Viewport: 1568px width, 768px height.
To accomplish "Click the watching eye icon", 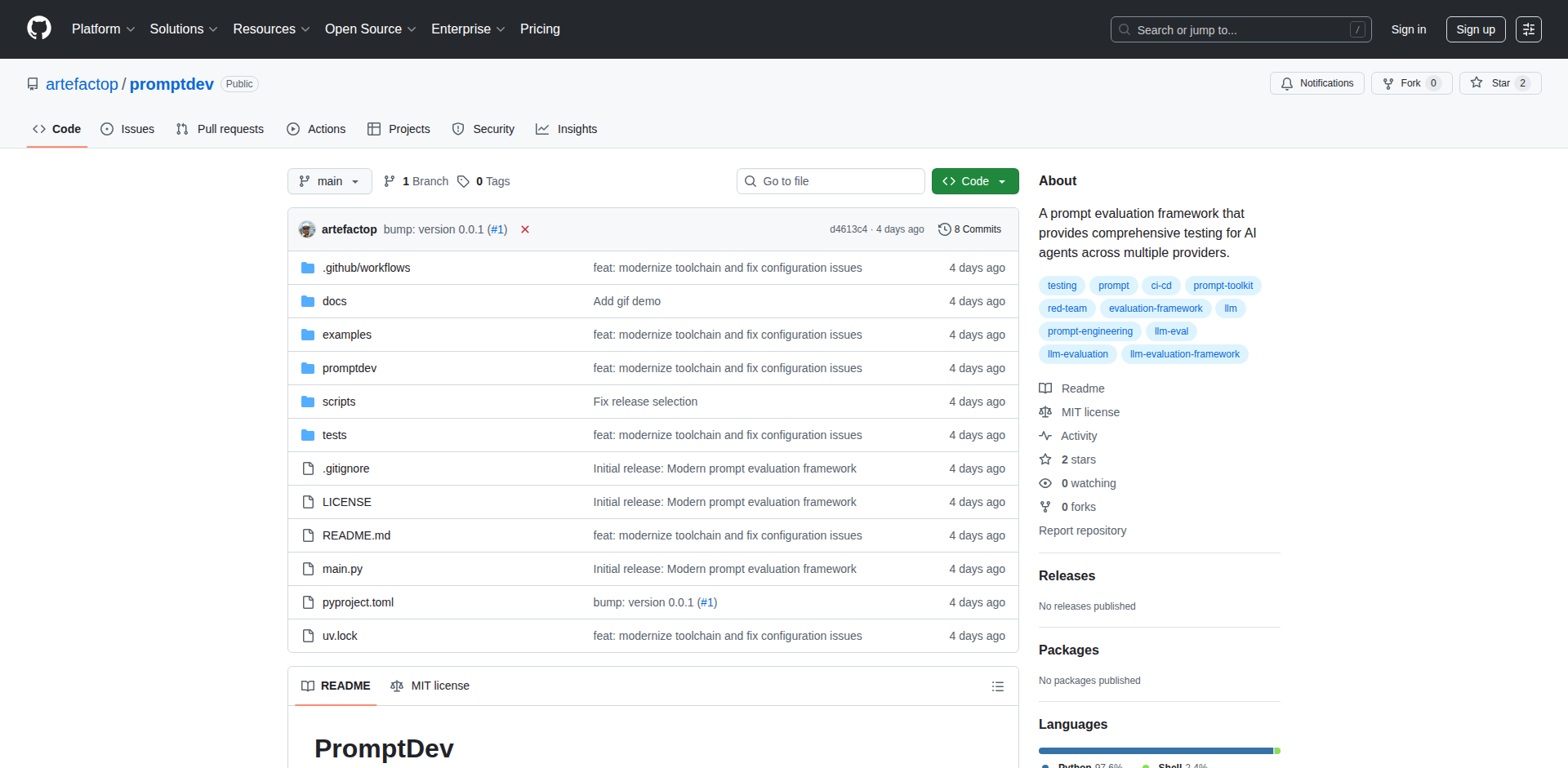I will click(1045, 483).
